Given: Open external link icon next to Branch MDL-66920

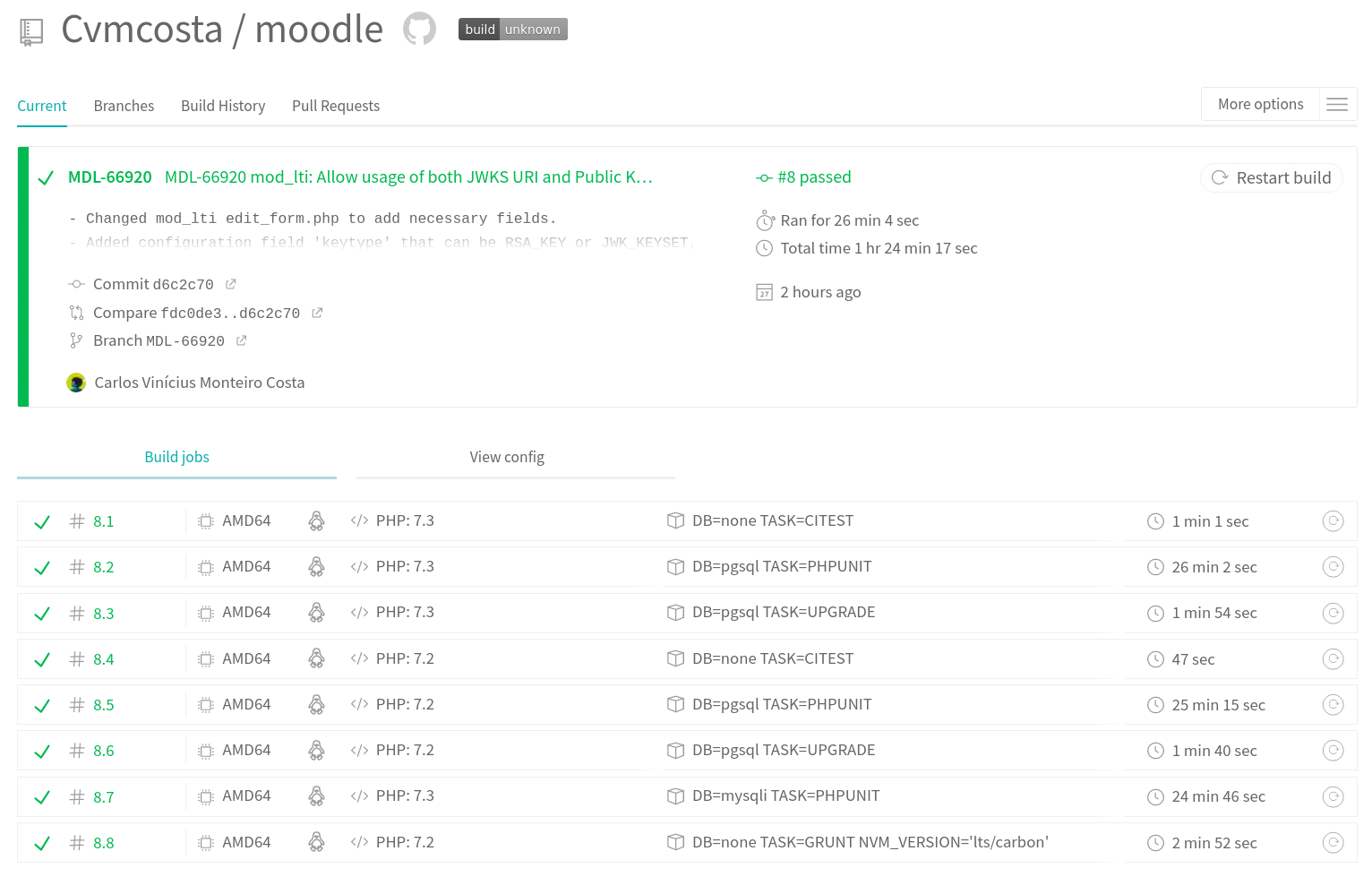Looking at the screenshot, I should [x=242, y=340].
